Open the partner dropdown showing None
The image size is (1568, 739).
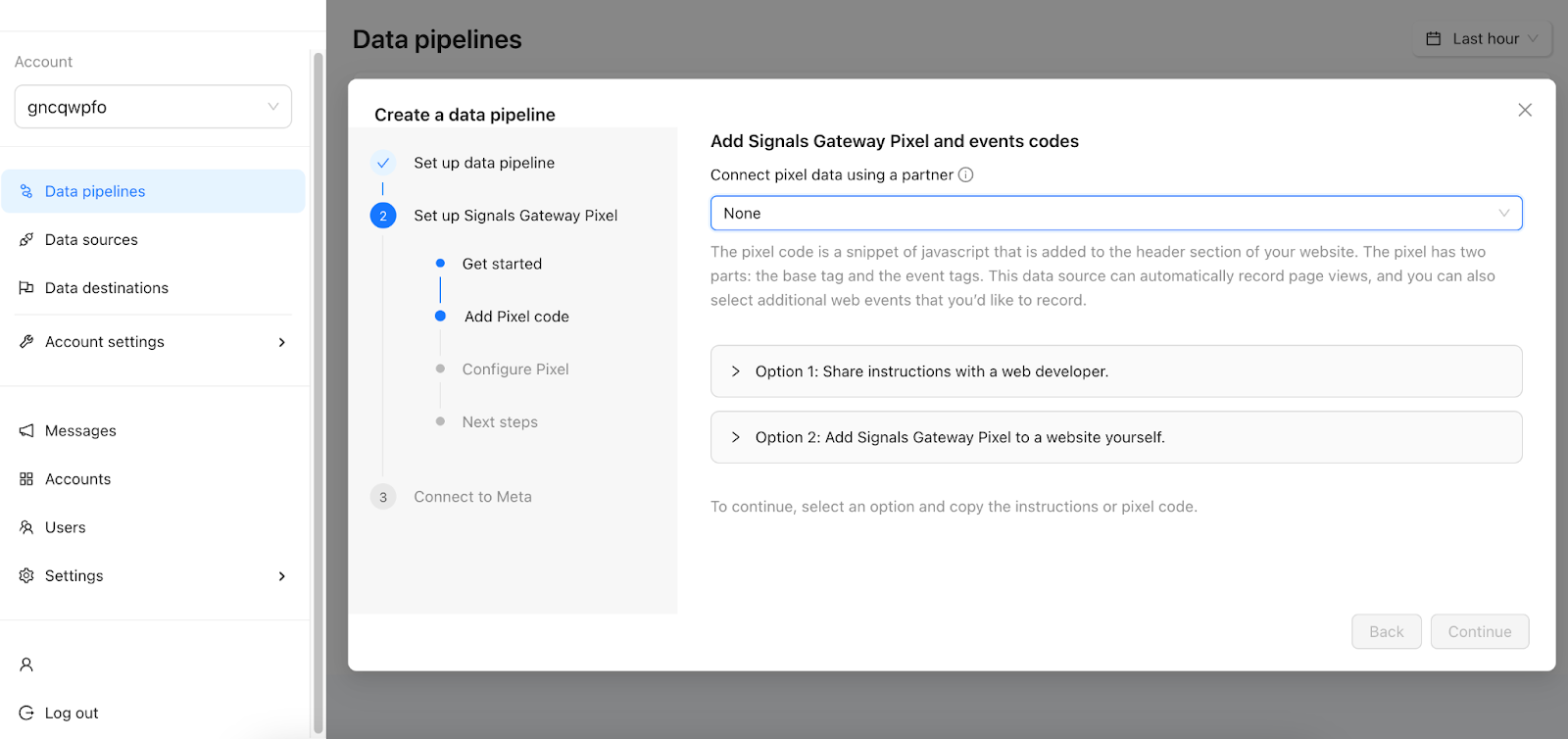point(1116,213)
